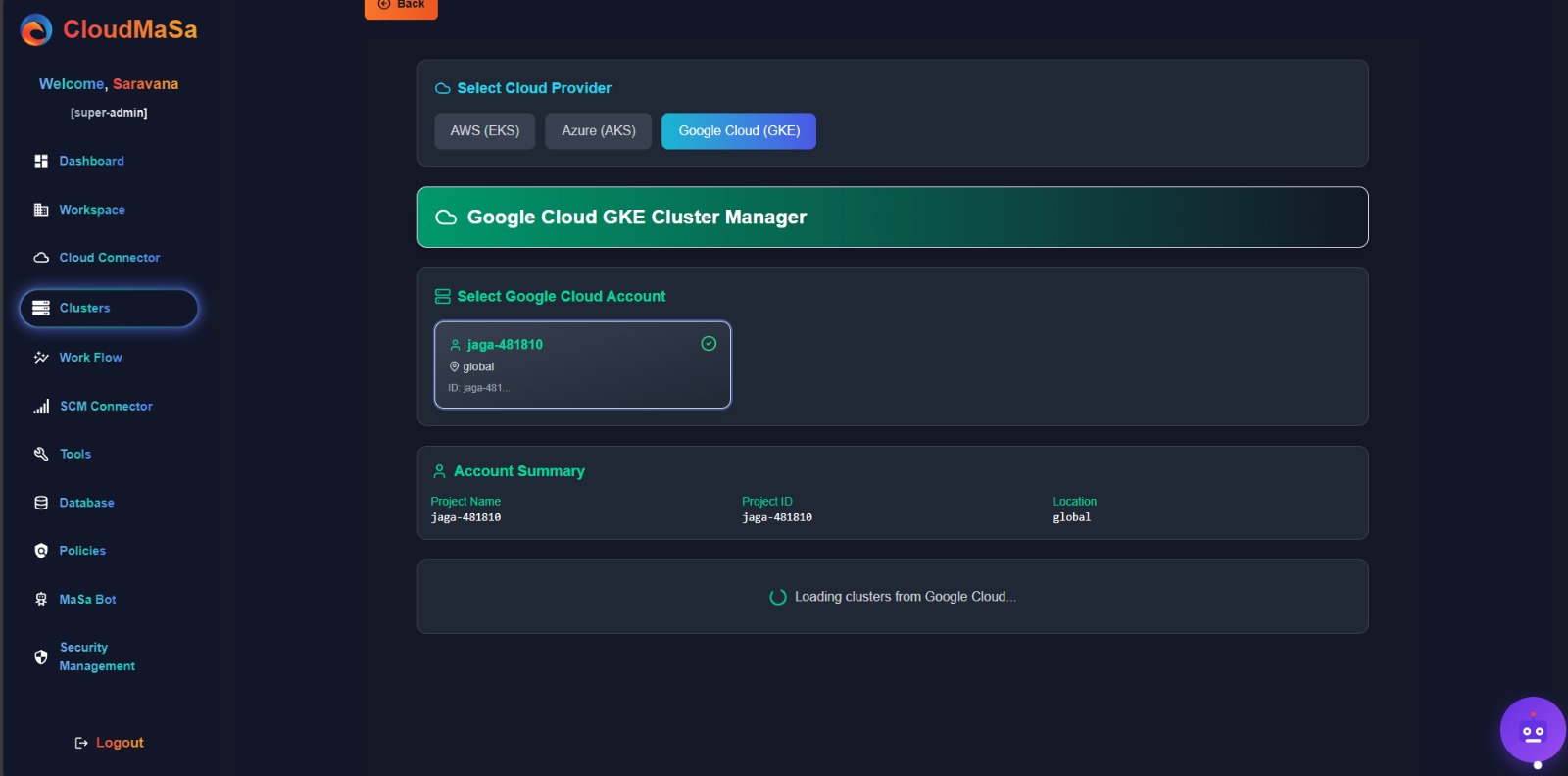Click the Tools wrench icon
This screenshot has height=776, width=1568.
pyautogui.click(x=41, y=454)
